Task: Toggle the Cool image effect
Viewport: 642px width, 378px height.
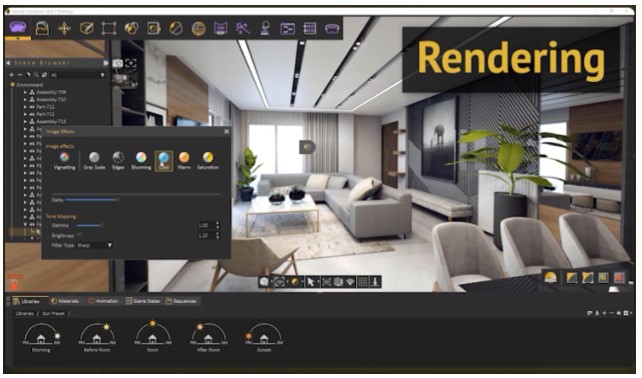Action: [x=164, y=161]
